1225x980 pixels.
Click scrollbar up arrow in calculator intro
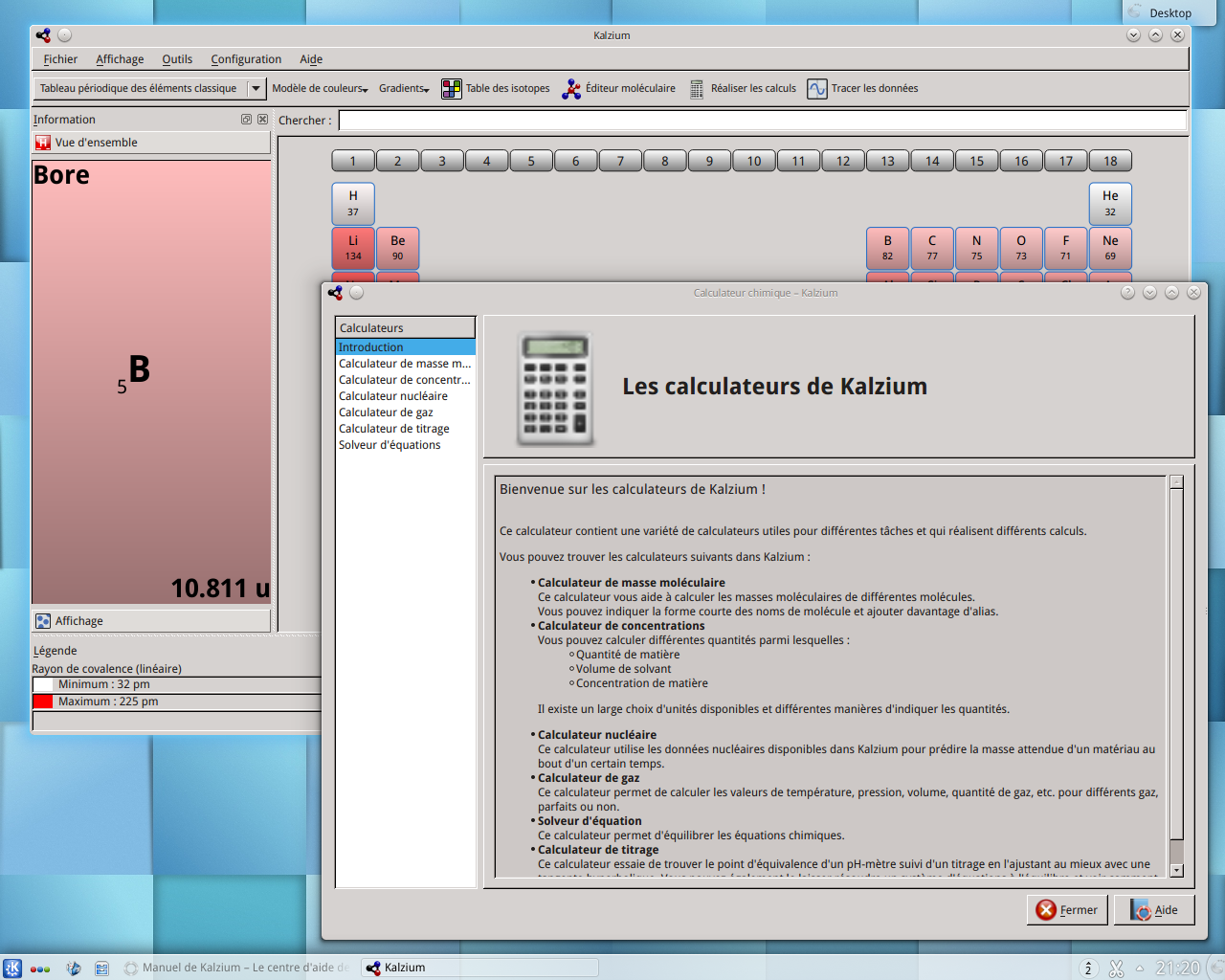pyautogui.click(x=1176, y=482)
